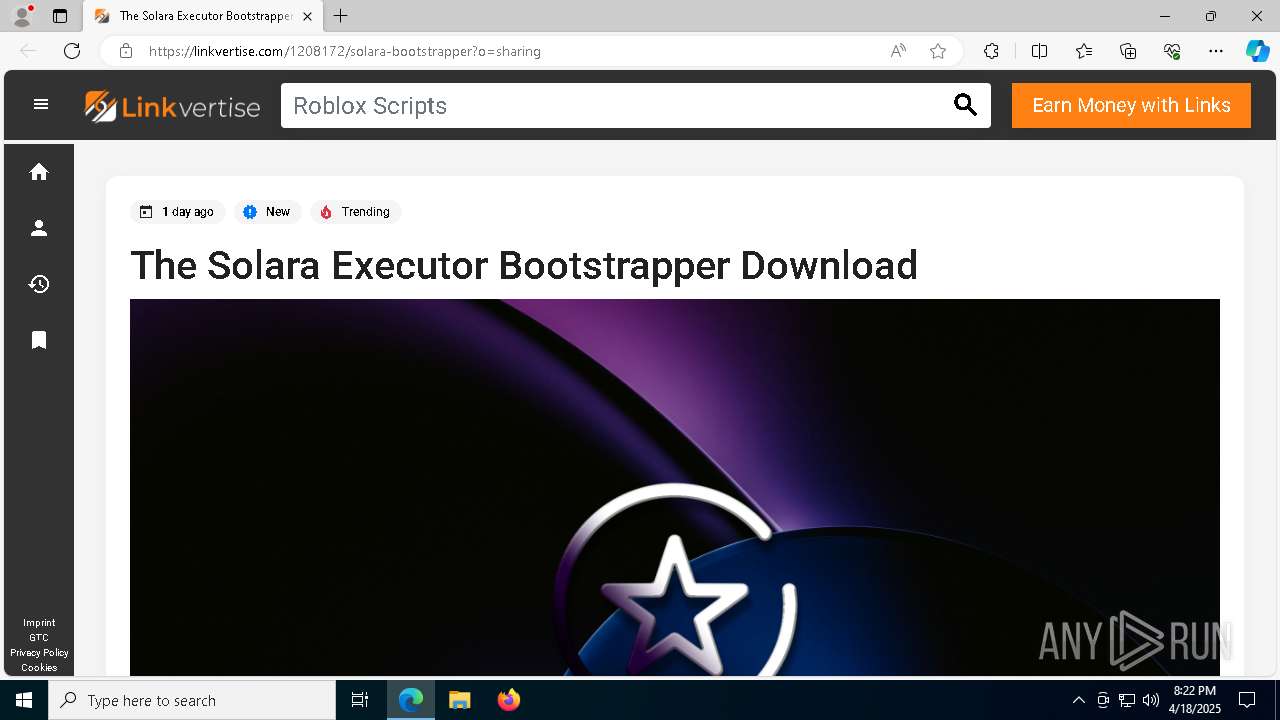Open browser Extensions puzzle icon
This screenshot has height=720, width=1280.
coord(991,51)
